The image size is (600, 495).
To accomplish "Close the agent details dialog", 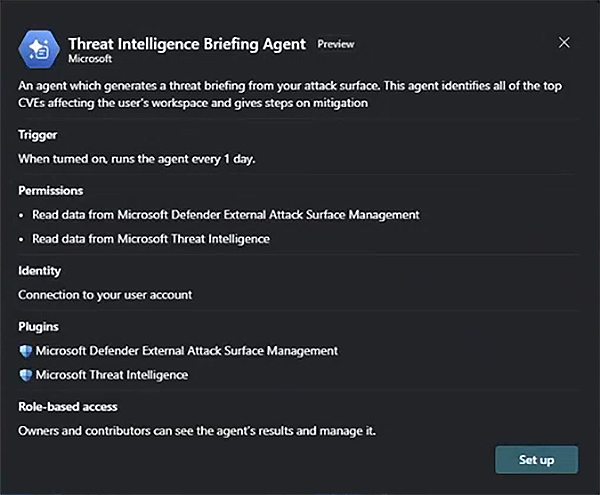I will [564, 42].
